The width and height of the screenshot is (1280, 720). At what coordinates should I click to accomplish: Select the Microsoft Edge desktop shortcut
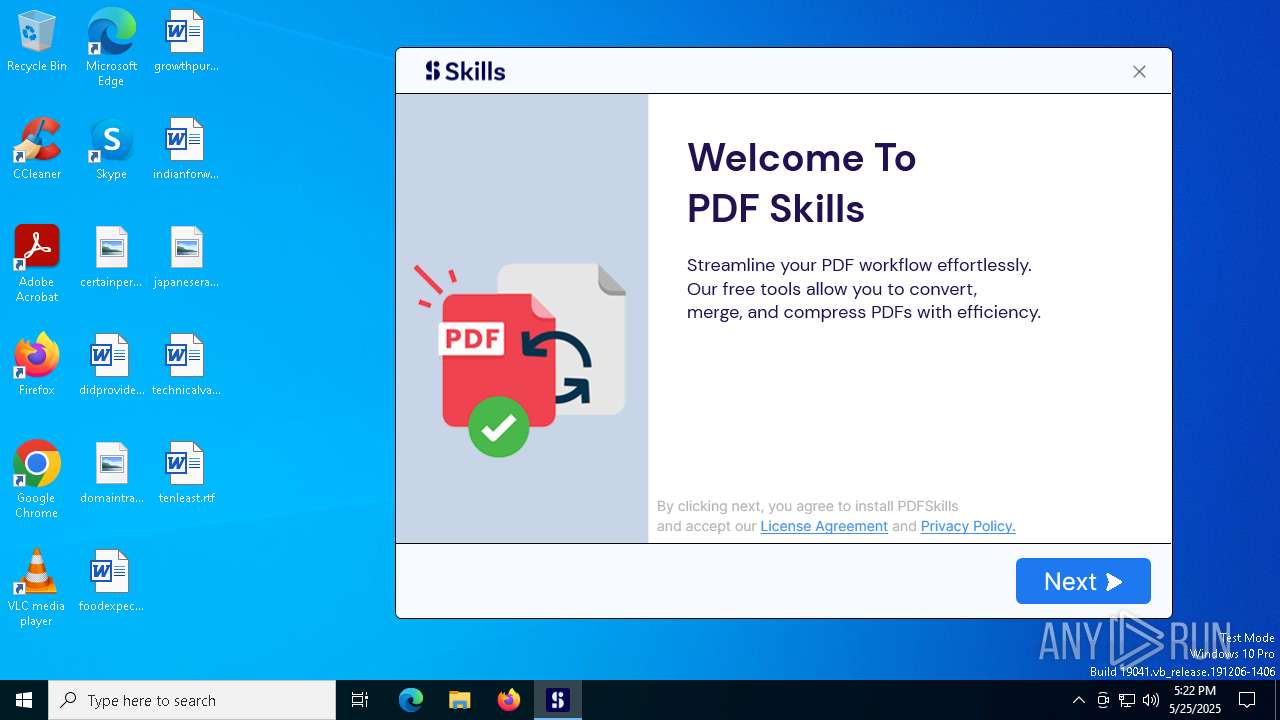111,48
